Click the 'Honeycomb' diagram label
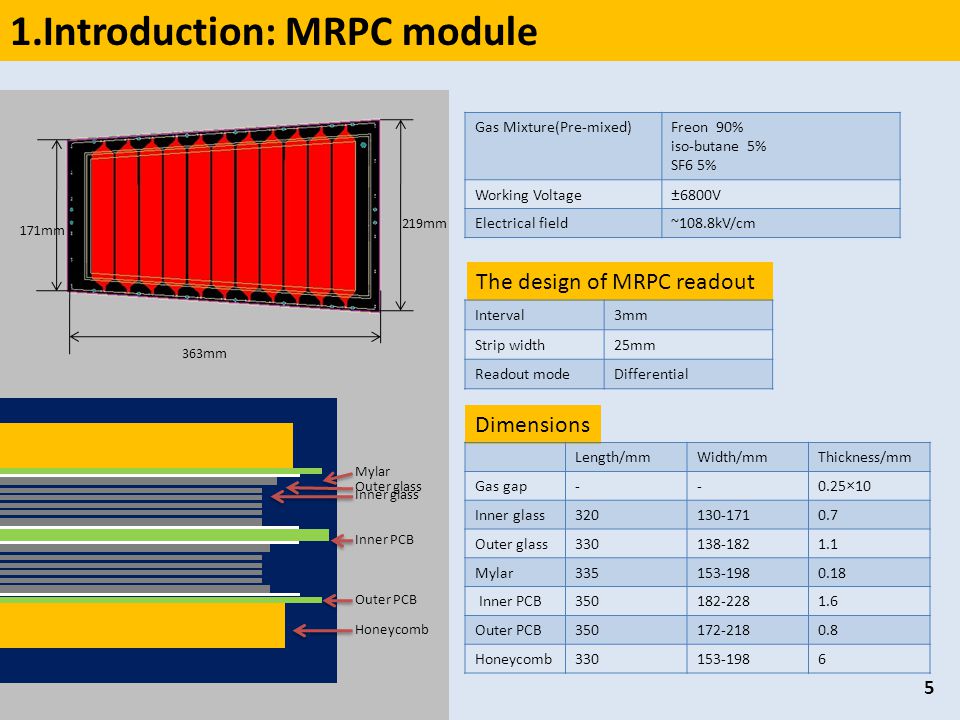Viewport: 960px width, 720px height. (392, 629)
